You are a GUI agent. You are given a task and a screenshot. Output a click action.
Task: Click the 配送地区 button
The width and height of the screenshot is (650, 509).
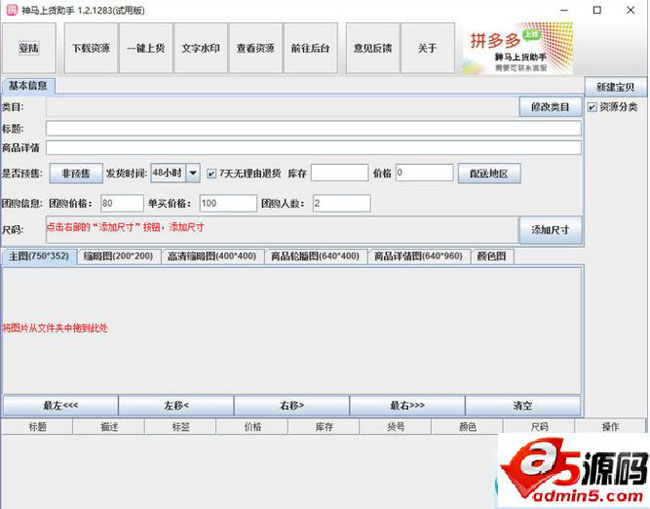[489, 173]
